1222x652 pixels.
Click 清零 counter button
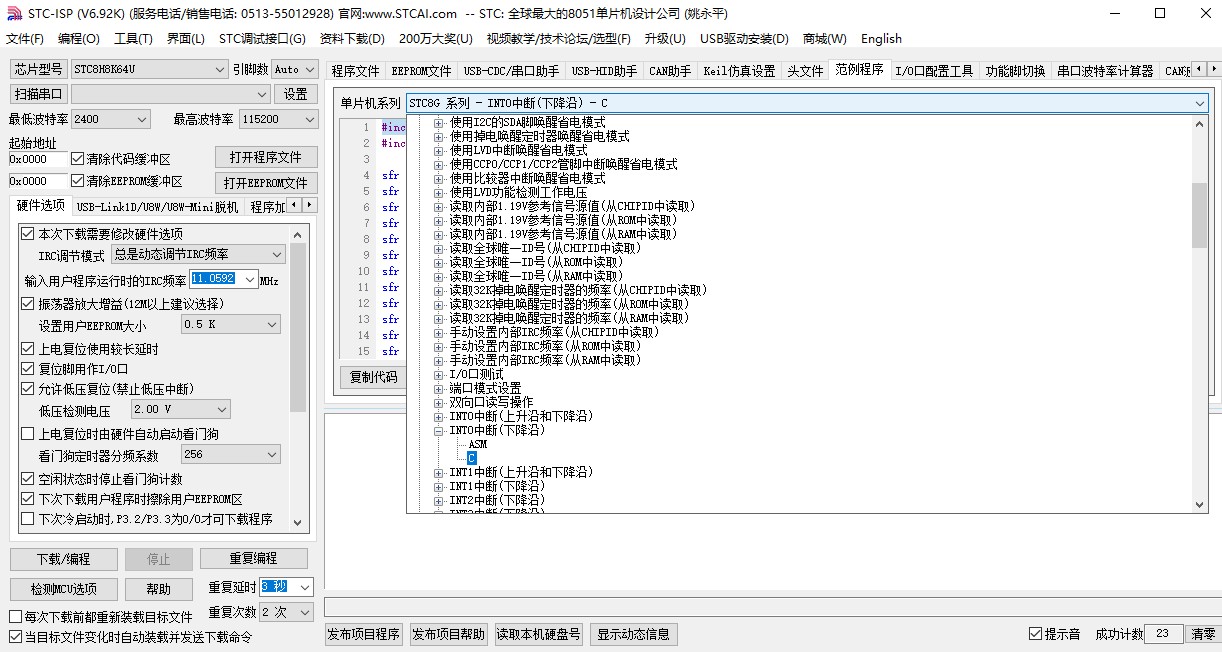pyautogui.click(x=1202, y=634)
